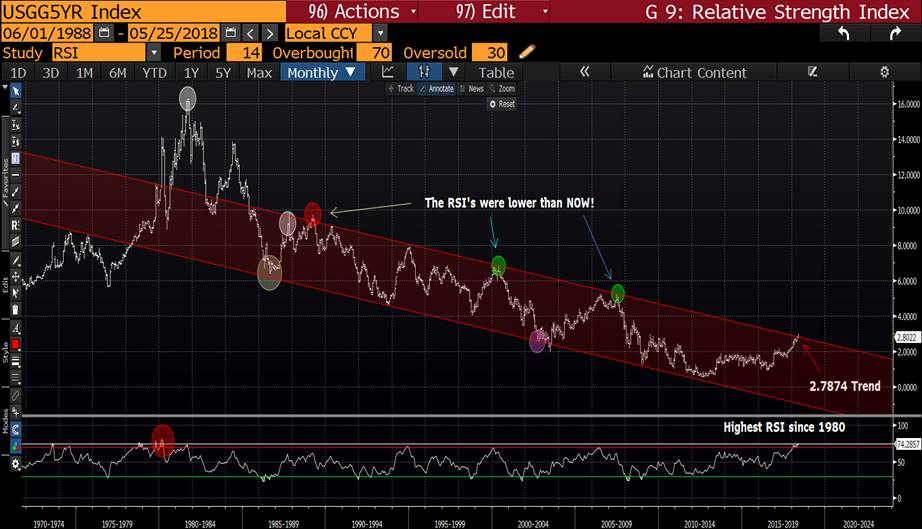Open chart settings gear icon
The width and height of the screenshot is (922, 529).
pos(884,72)
